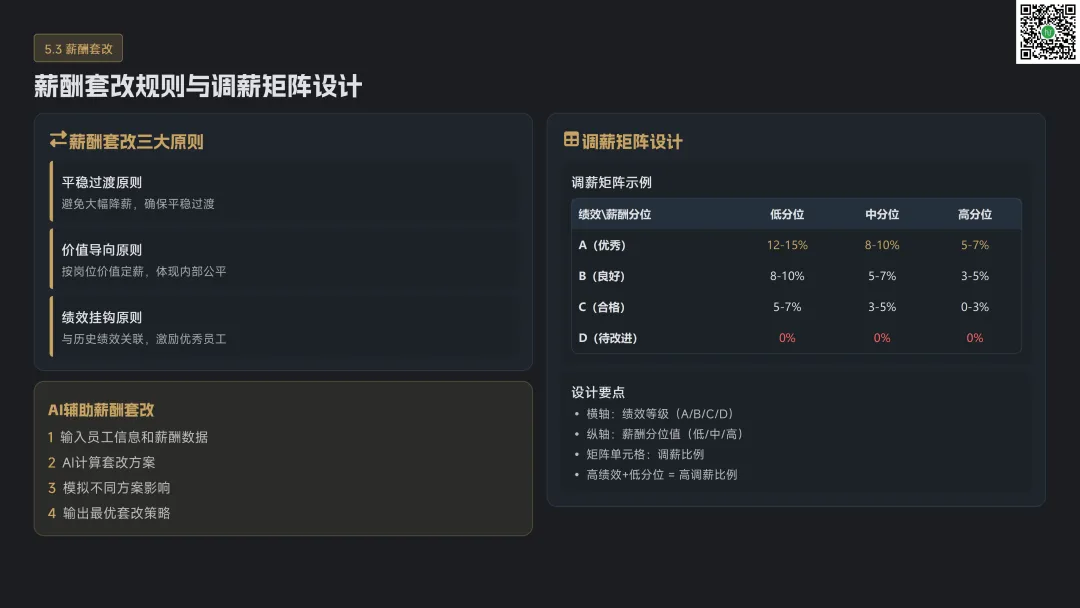
Task: Click the 中分位 column header
Action: [882, 215]
